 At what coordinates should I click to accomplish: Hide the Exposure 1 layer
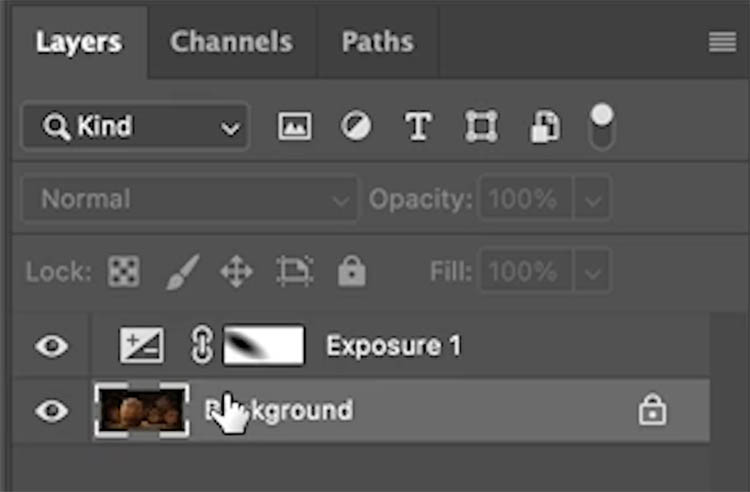[52, 346]
